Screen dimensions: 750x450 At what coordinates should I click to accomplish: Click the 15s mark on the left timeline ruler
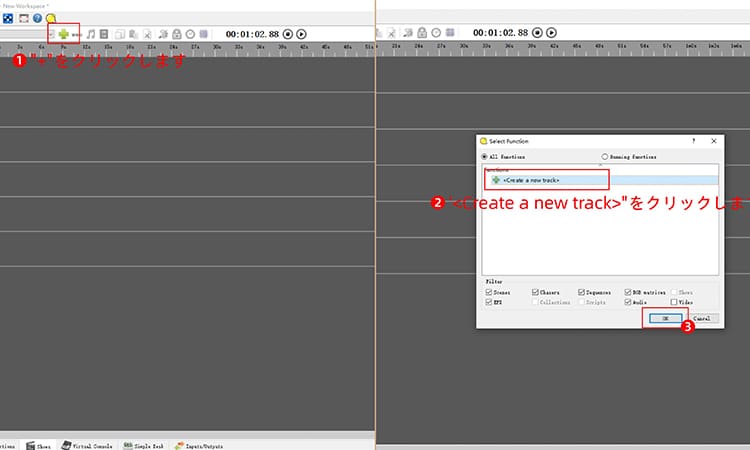click(x=108, y=47)
